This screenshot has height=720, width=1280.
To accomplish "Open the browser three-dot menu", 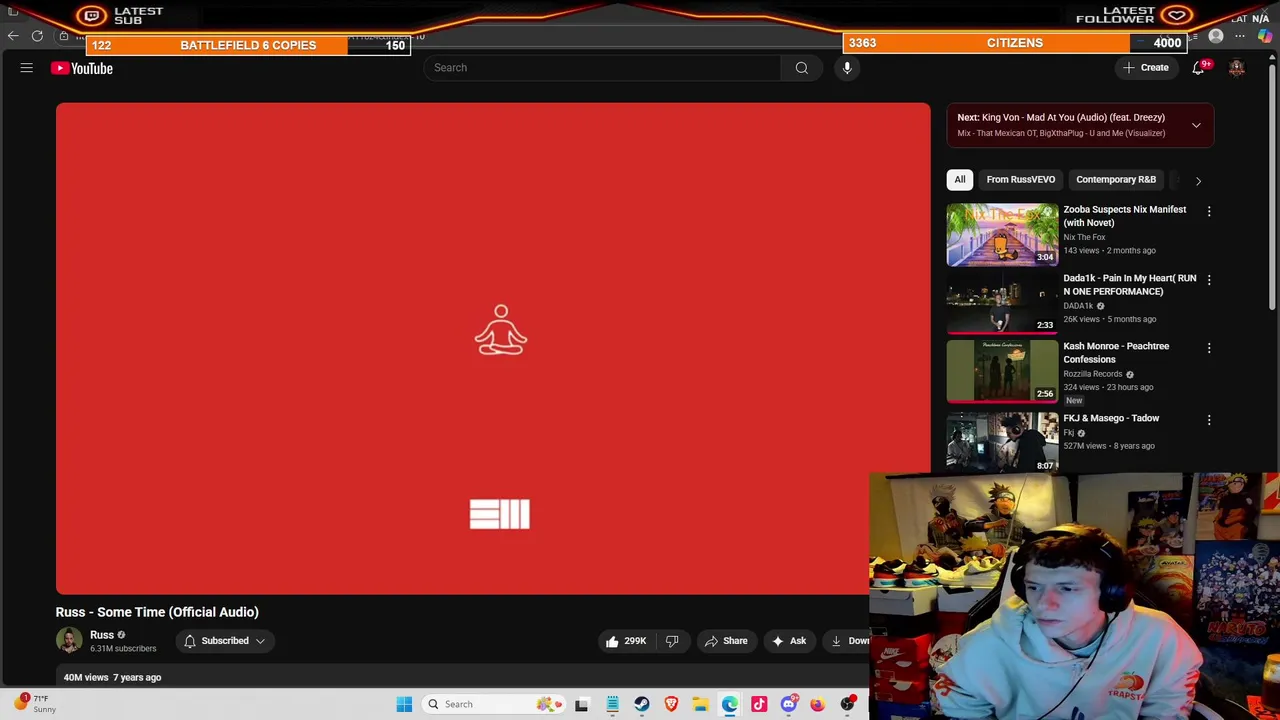I will point(1240,36).
